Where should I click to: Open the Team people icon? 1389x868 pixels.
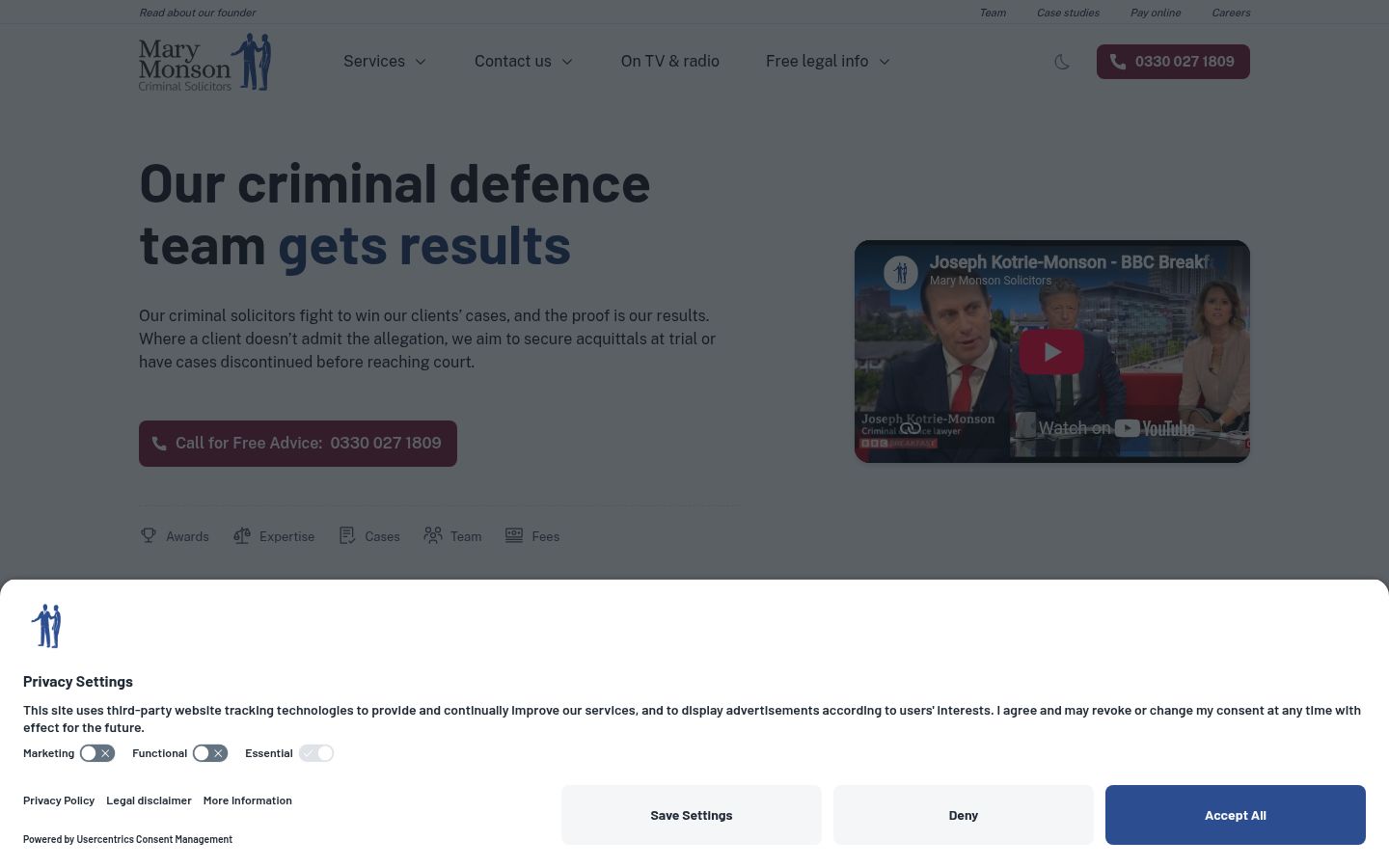[433, 535]
